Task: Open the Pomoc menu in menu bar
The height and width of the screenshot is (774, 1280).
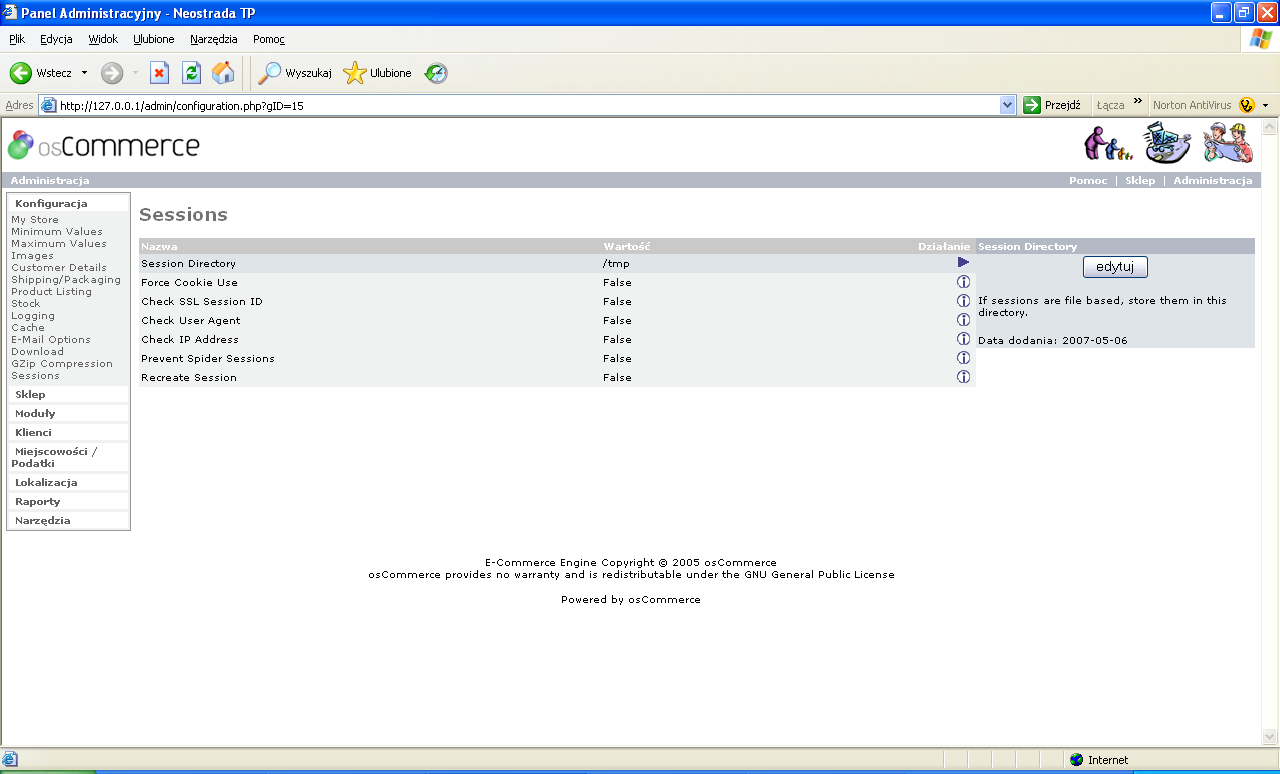Action: pos(269,39)
